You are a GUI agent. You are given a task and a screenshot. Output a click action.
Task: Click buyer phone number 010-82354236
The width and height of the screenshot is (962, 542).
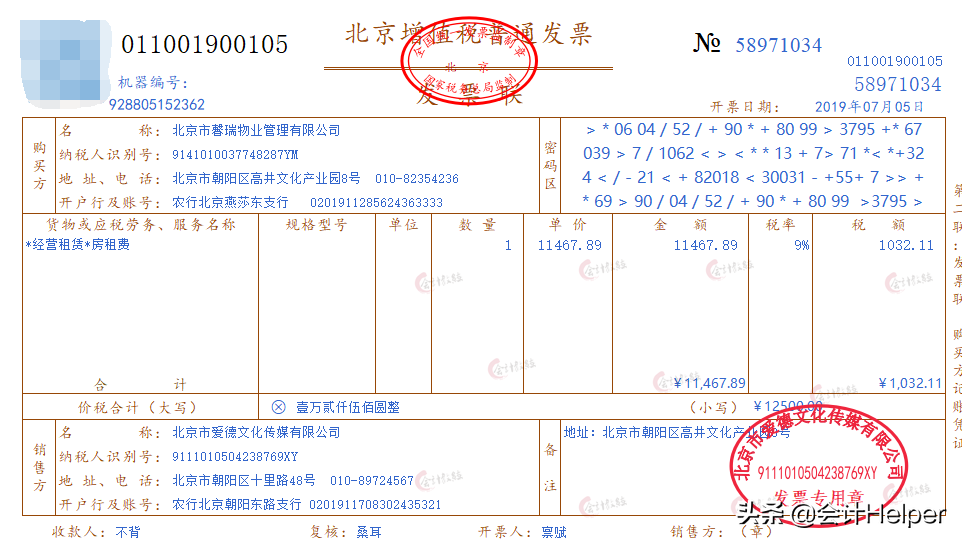tap(417, 179)
